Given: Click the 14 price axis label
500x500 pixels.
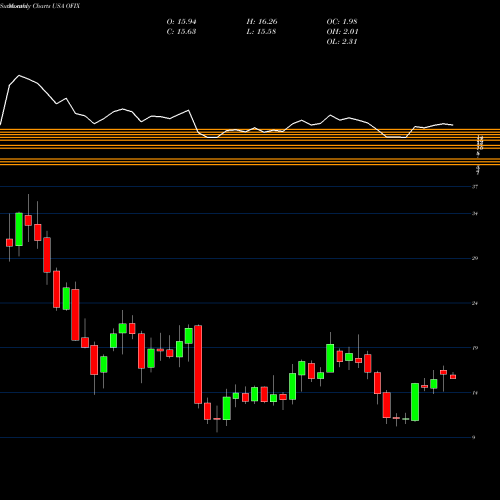Looking at the screenshot, I should (475, 393).
